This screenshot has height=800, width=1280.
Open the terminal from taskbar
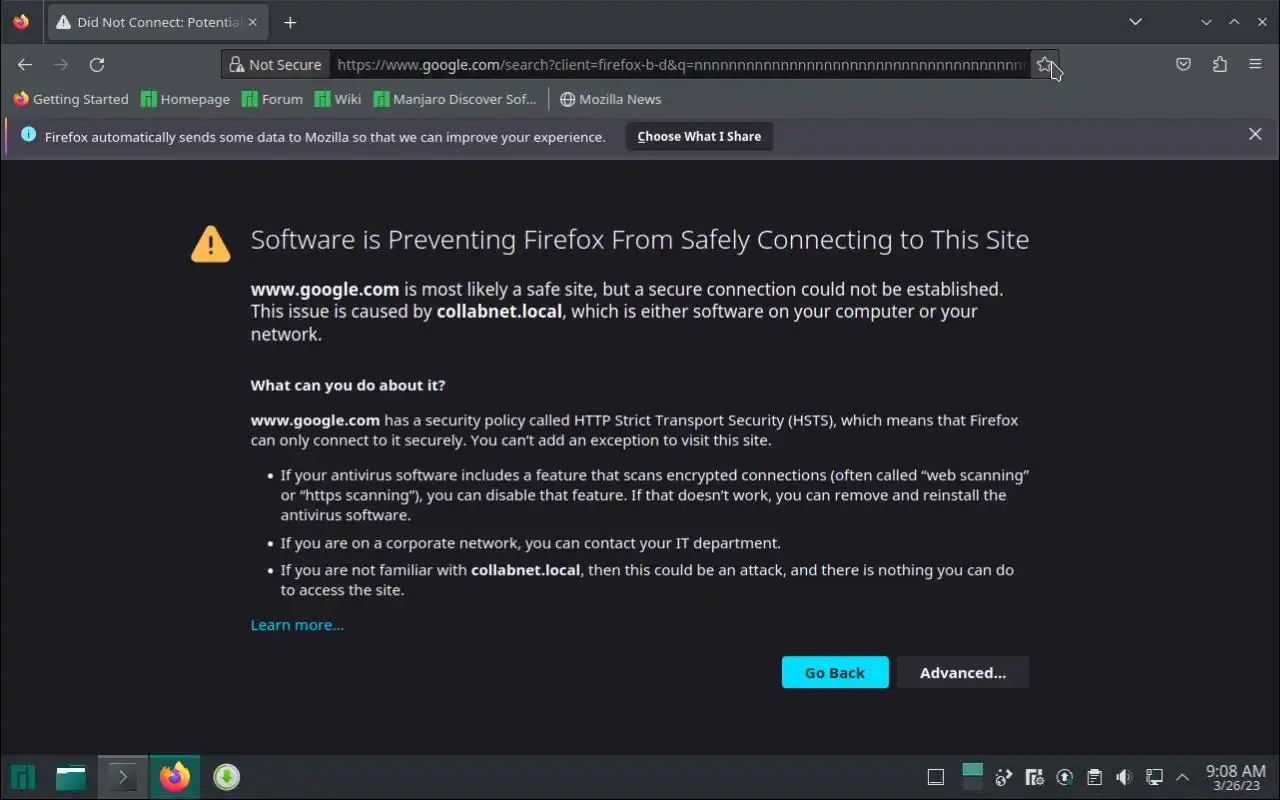pos(123,777)
